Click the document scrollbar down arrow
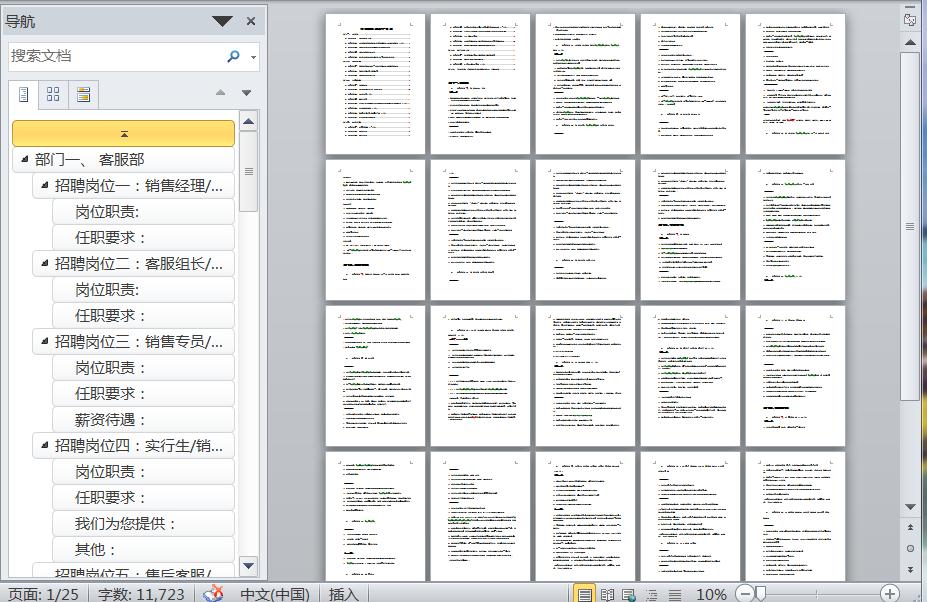Viewport: 927px width, 602px height. 910,506
